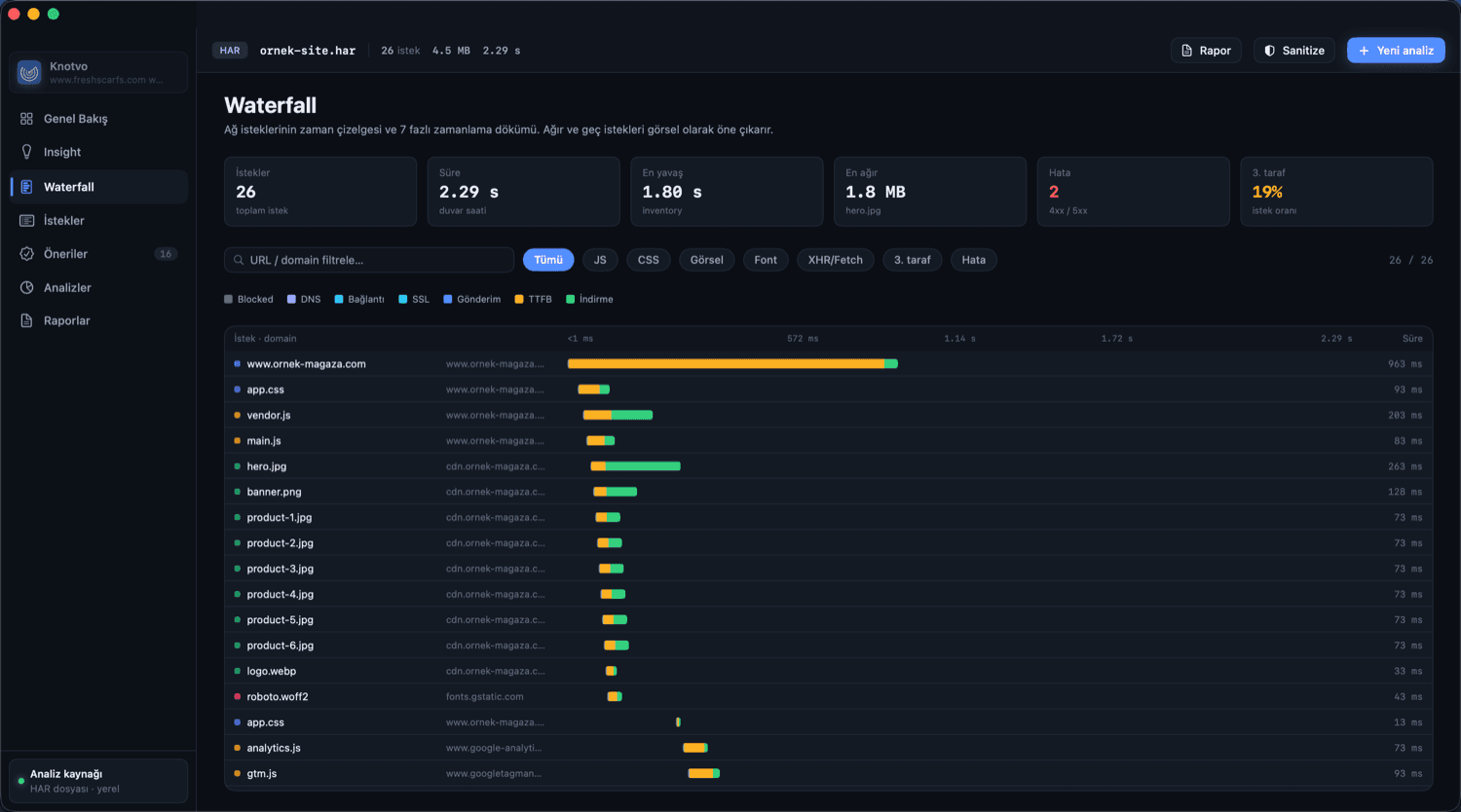
Task: Select the İstekler list icon
Action: (x=26, y=221)
